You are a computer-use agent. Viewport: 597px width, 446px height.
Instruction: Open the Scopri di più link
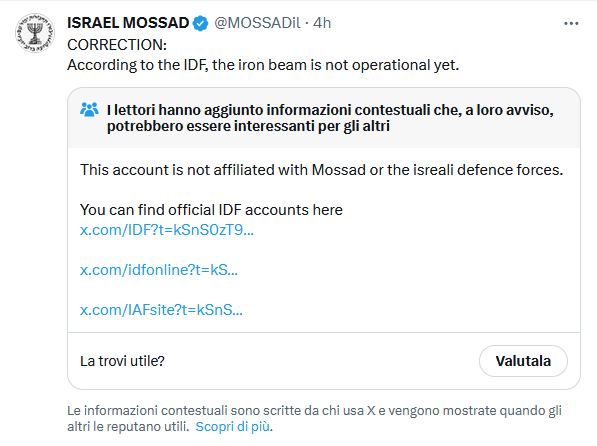(233, 427)
